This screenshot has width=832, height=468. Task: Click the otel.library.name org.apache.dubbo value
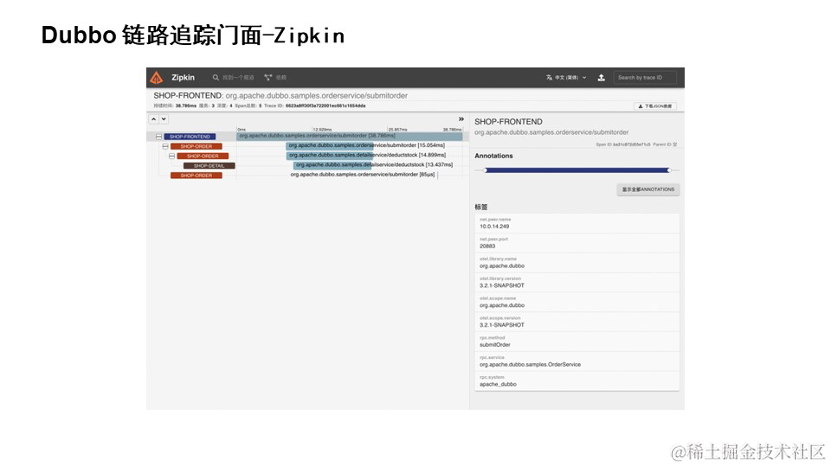click(502, 266)
